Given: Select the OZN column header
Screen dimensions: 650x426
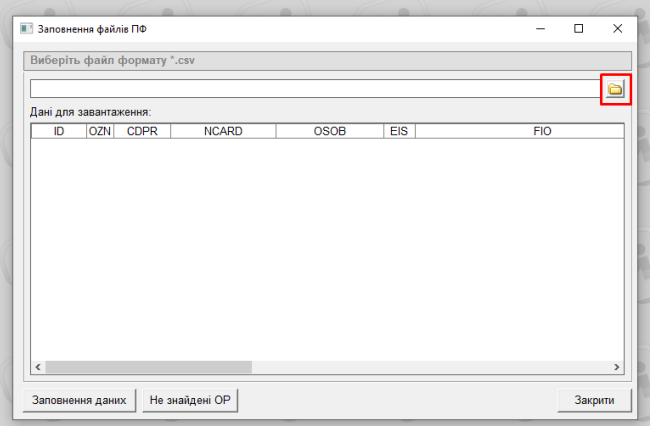Looking at the screenshot, I should point(100,131).
